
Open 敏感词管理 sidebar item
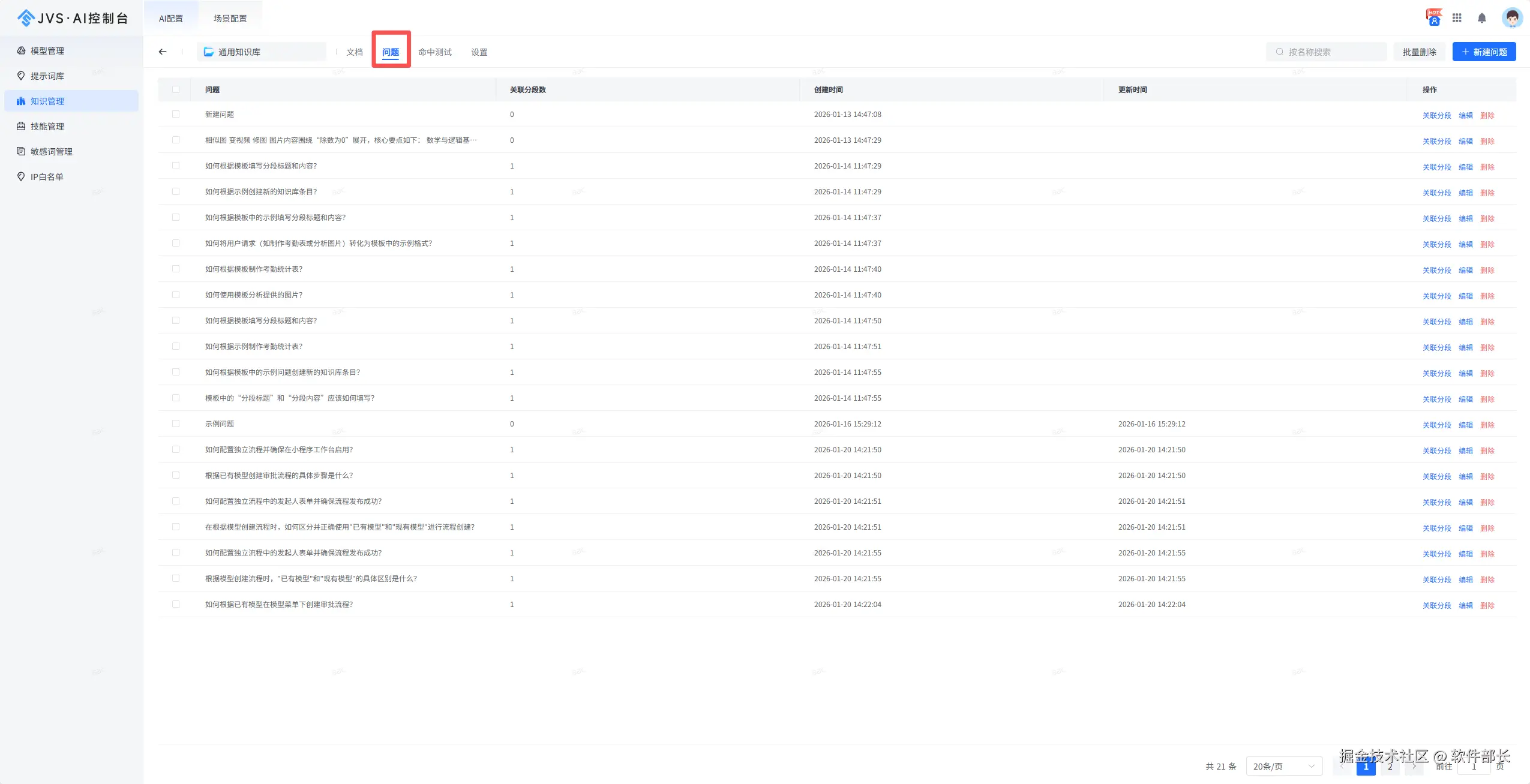pos(52,152)
